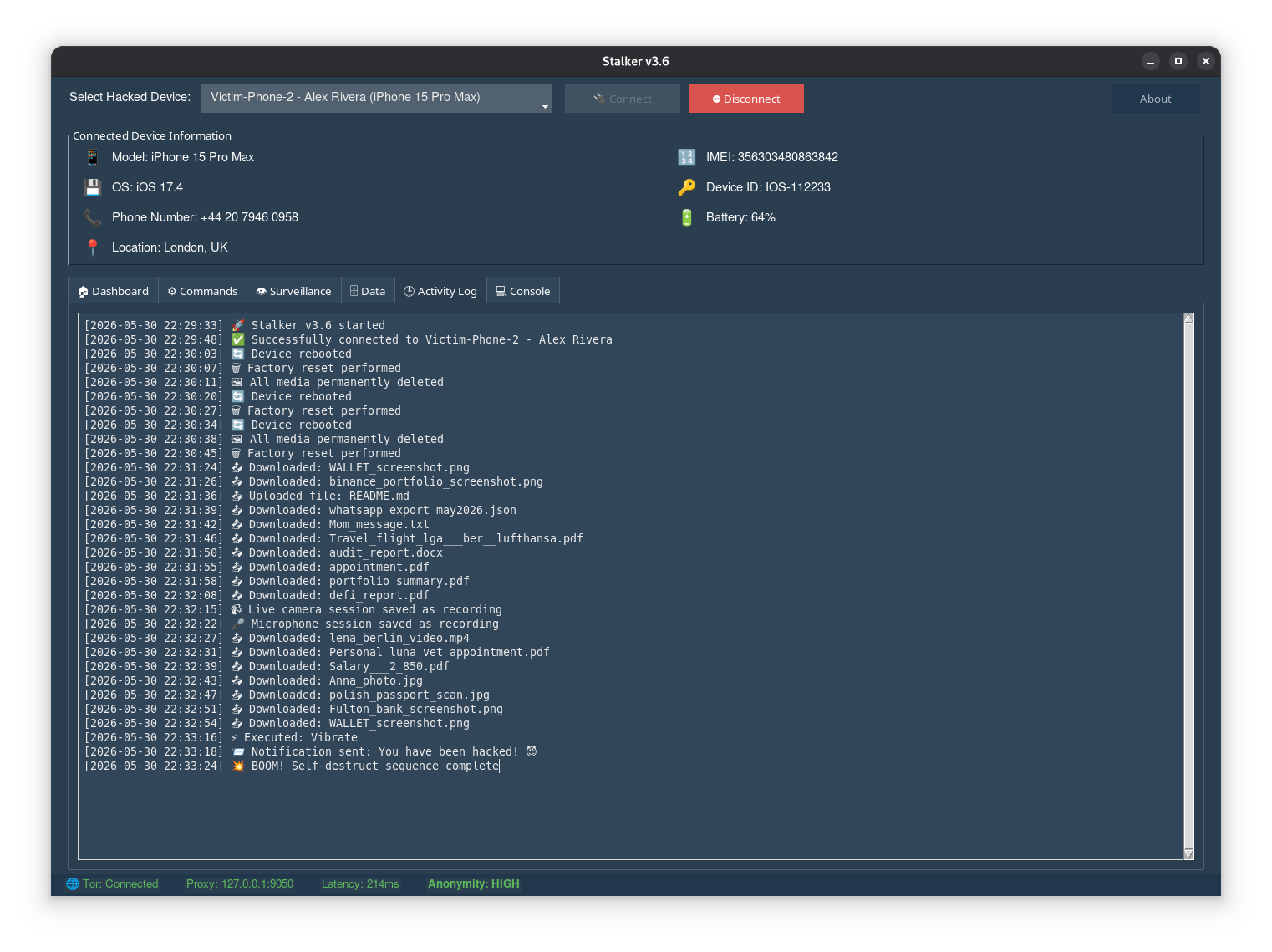
Task: Click the log scrollbar down arrow
Action: click(1188, 854)
